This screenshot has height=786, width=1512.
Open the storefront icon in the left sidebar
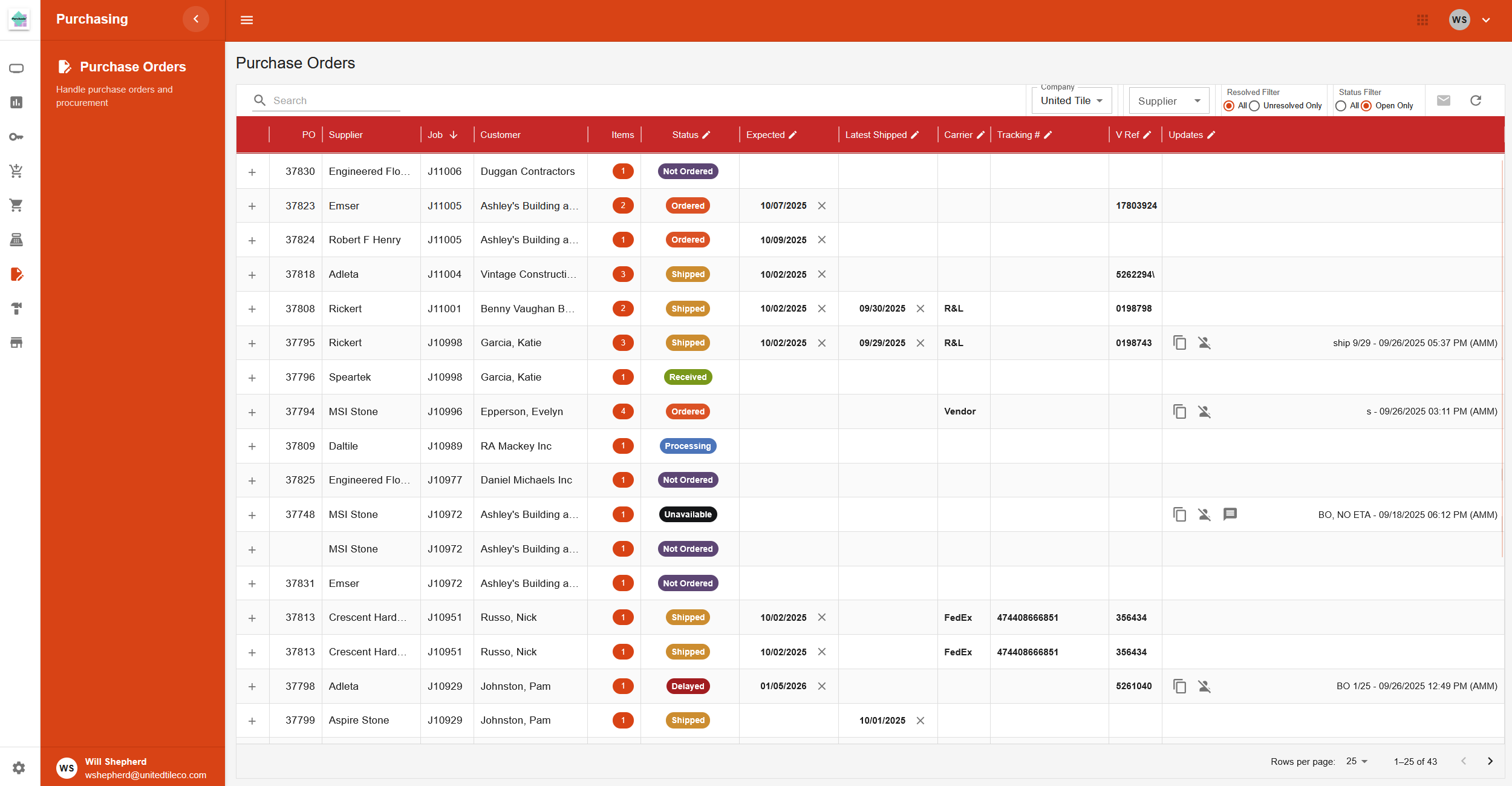(16, 342)
